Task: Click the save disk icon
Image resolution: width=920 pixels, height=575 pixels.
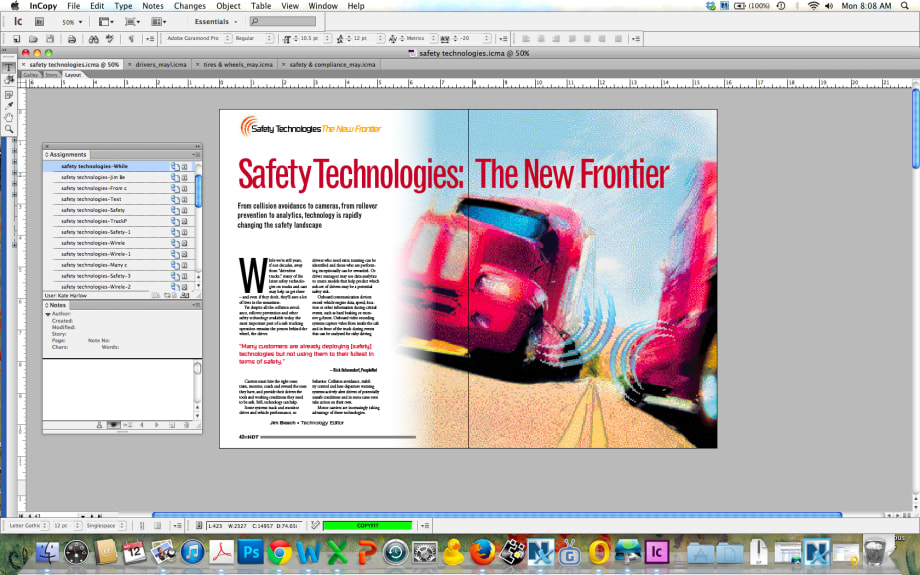Action: [x=50, y=39]
